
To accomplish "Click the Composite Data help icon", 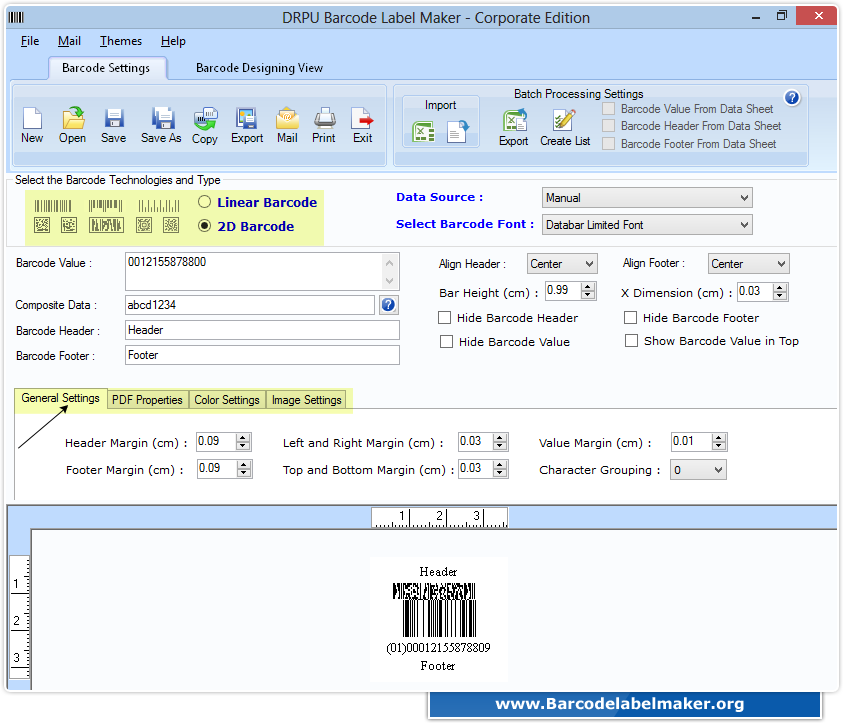I will [x=388, y=305].
